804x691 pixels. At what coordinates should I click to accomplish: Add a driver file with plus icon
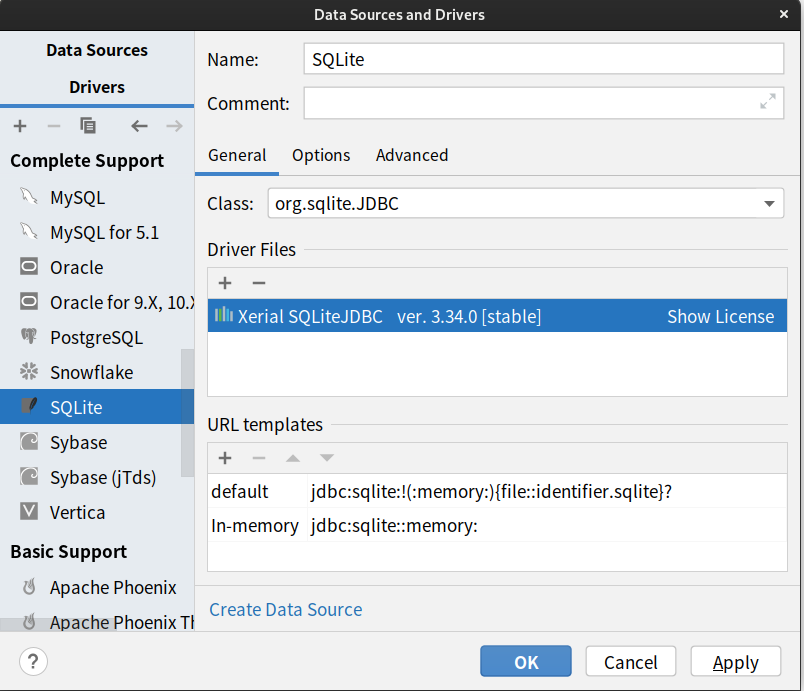point(225,283)
